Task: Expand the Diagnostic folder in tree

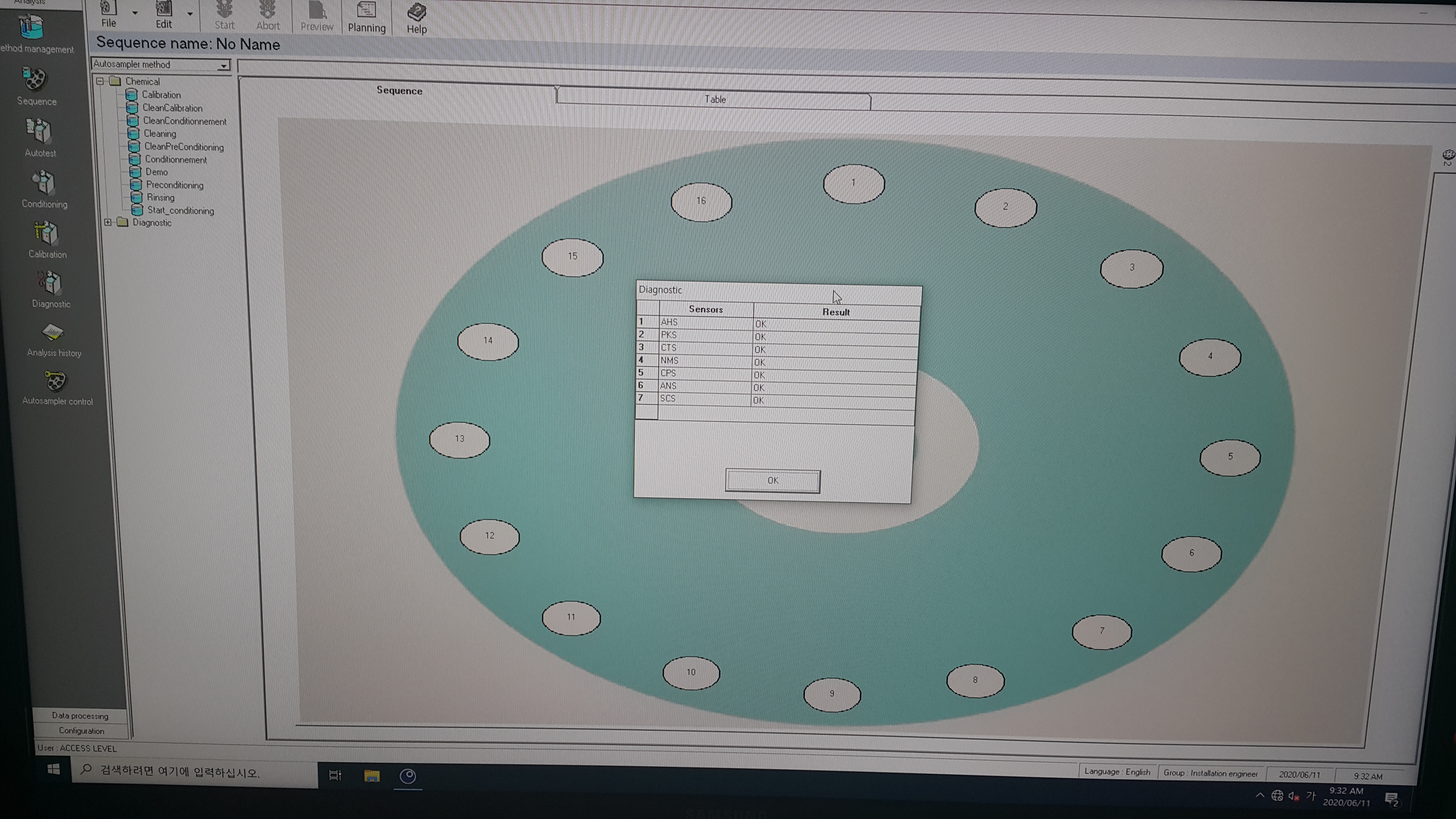Action: pos(108,222)
